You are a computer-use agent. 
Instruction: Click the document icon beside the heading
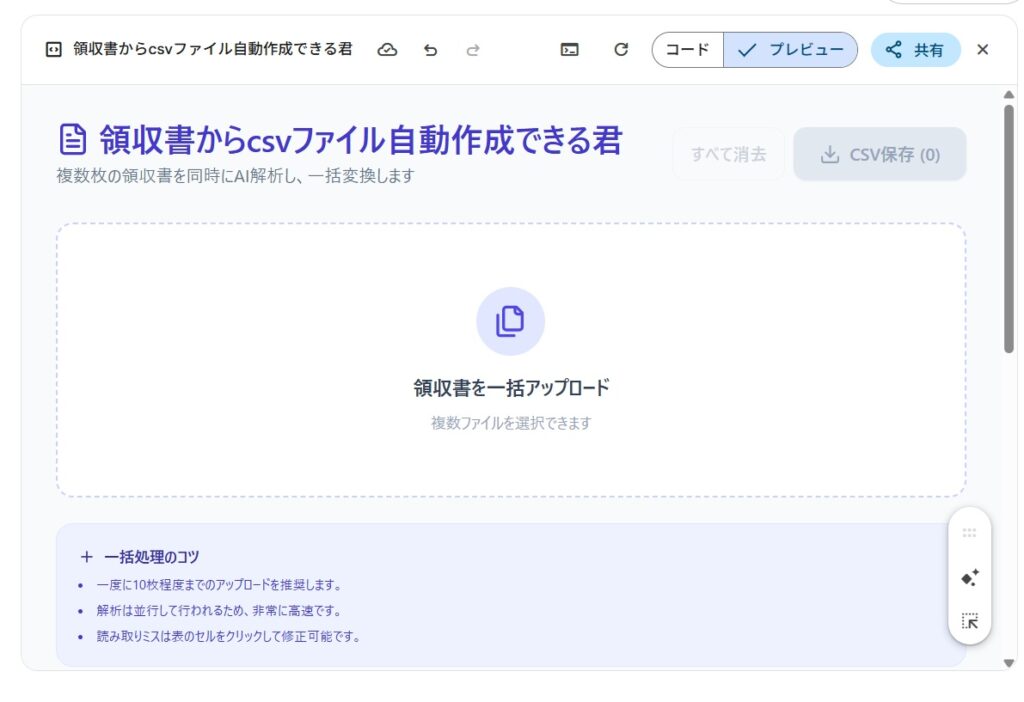(72, 140)
